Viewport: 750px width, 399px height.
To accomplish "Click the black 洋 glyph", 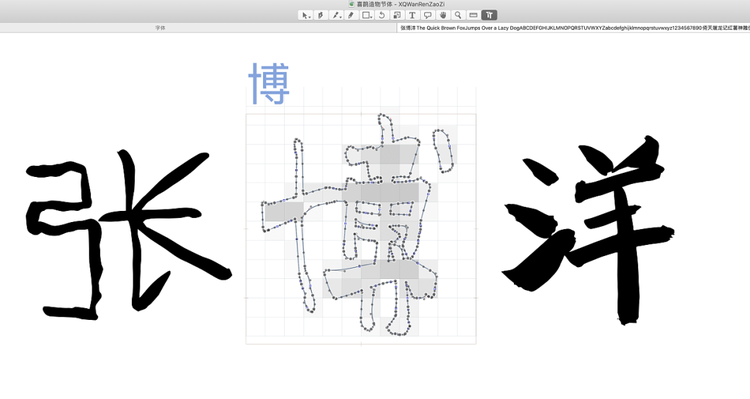I will click(x=588, y=230).
